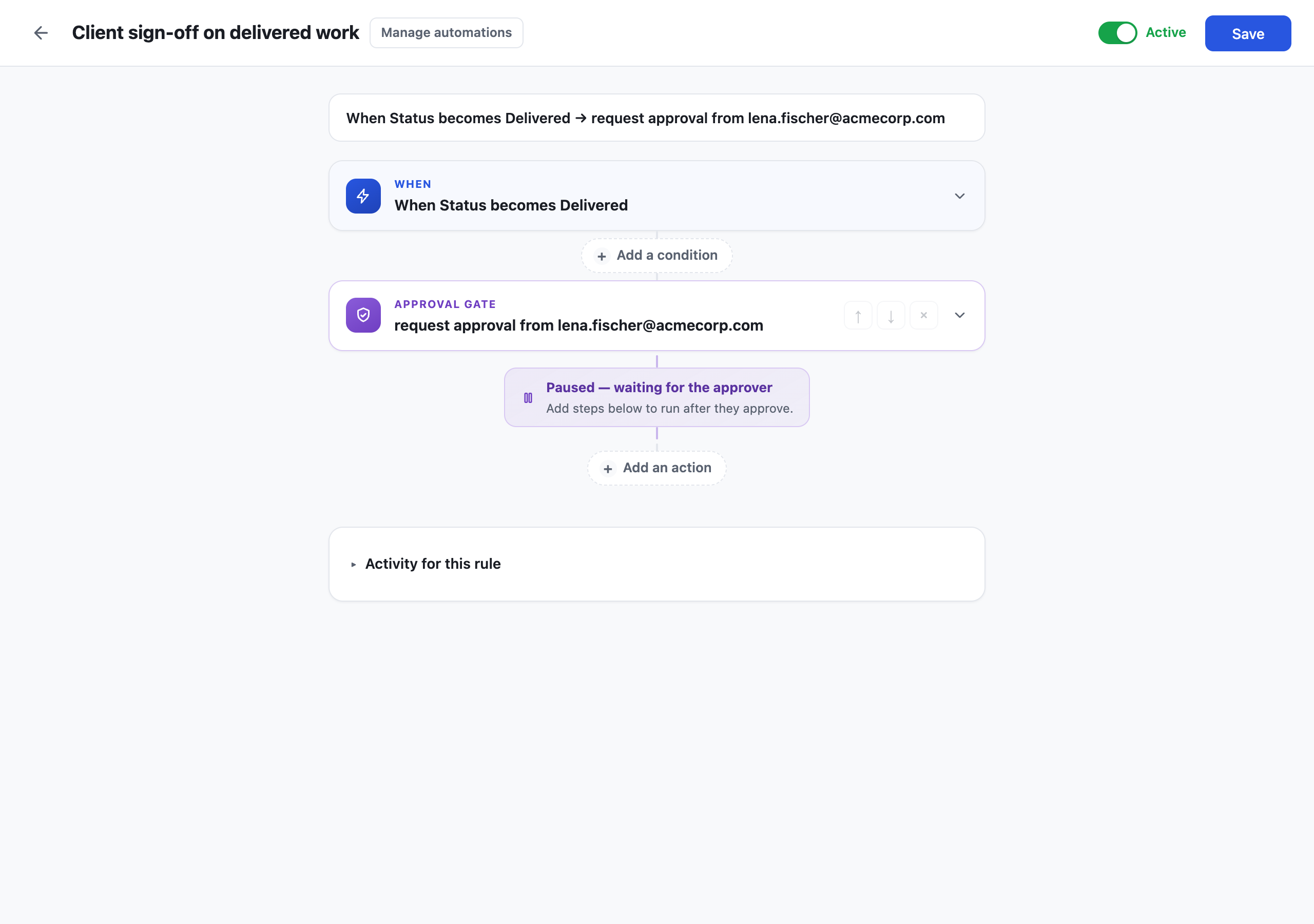The image size is (1314, 924).
Task: Go back using the left arrow
Action: pyautogui.click(x=41, y=33)
